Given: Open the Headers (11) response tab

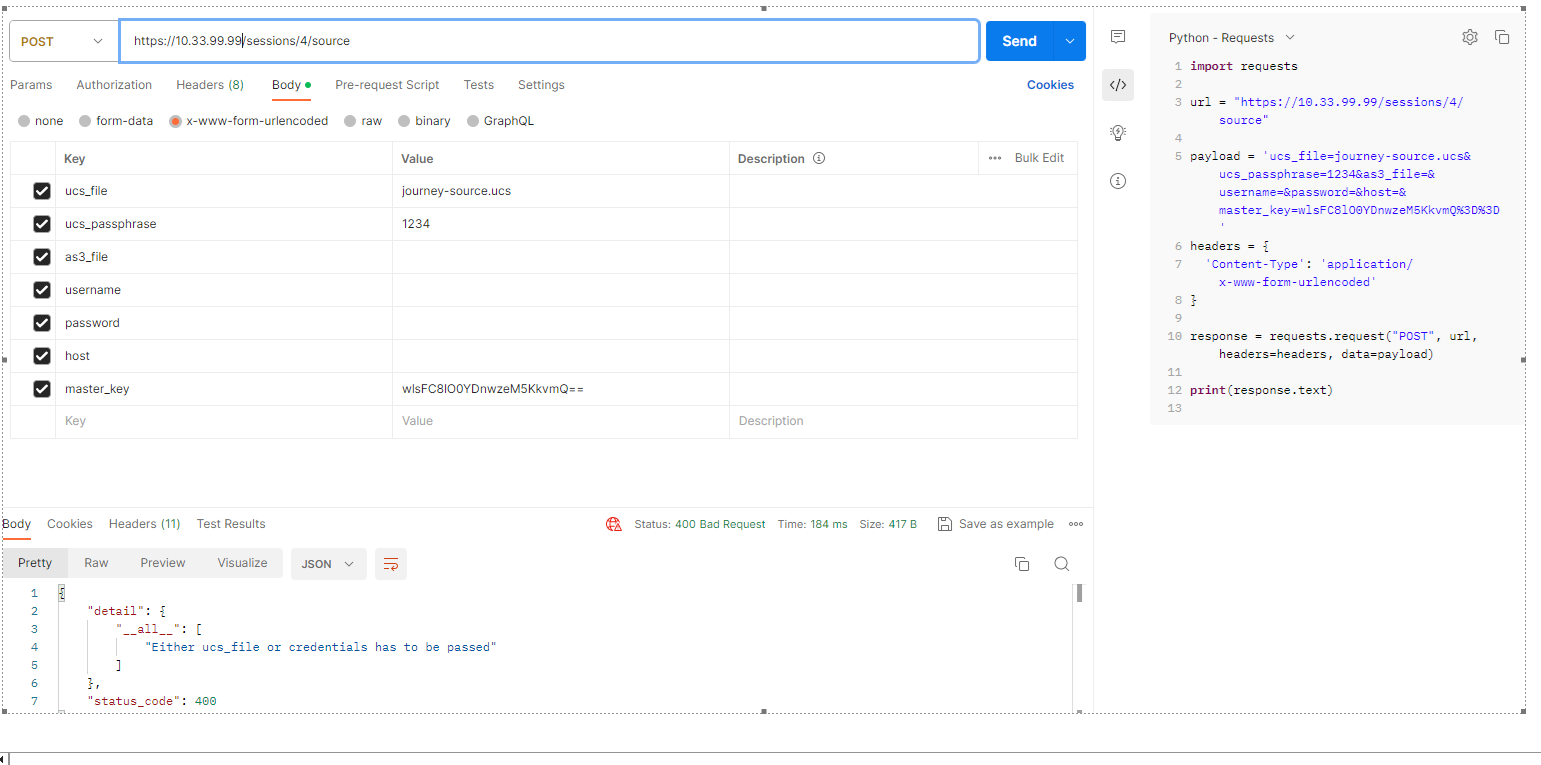Looking at the screenshot, I should point(144,524).
